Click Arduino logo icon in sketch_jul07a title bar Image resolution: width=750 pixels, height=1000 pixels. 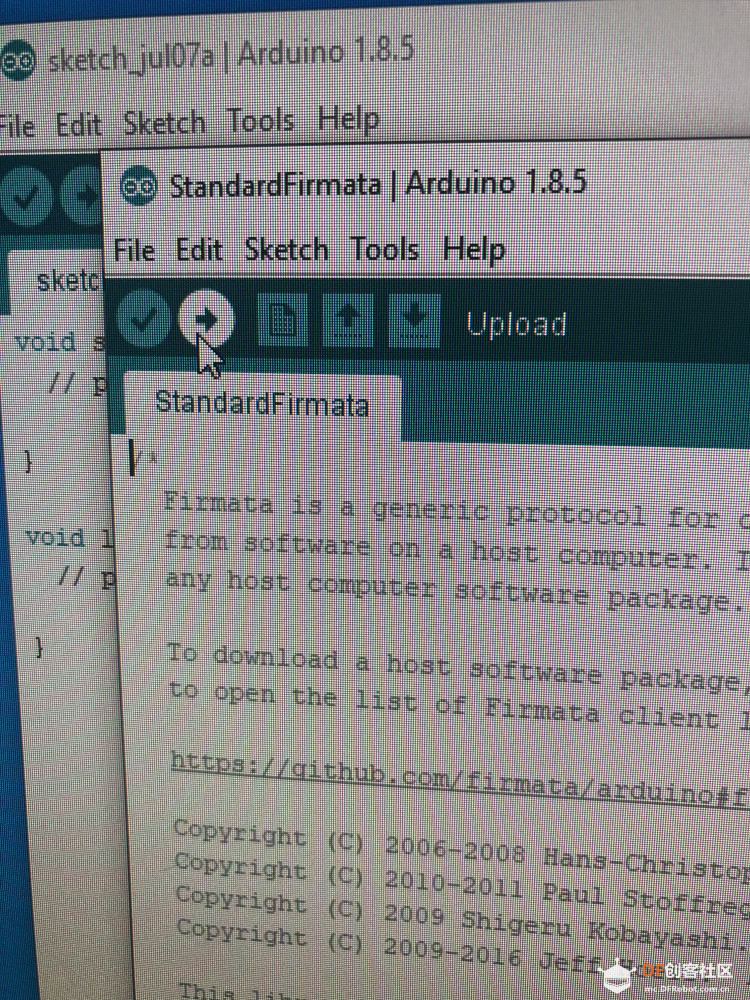(x=17, y=61)
